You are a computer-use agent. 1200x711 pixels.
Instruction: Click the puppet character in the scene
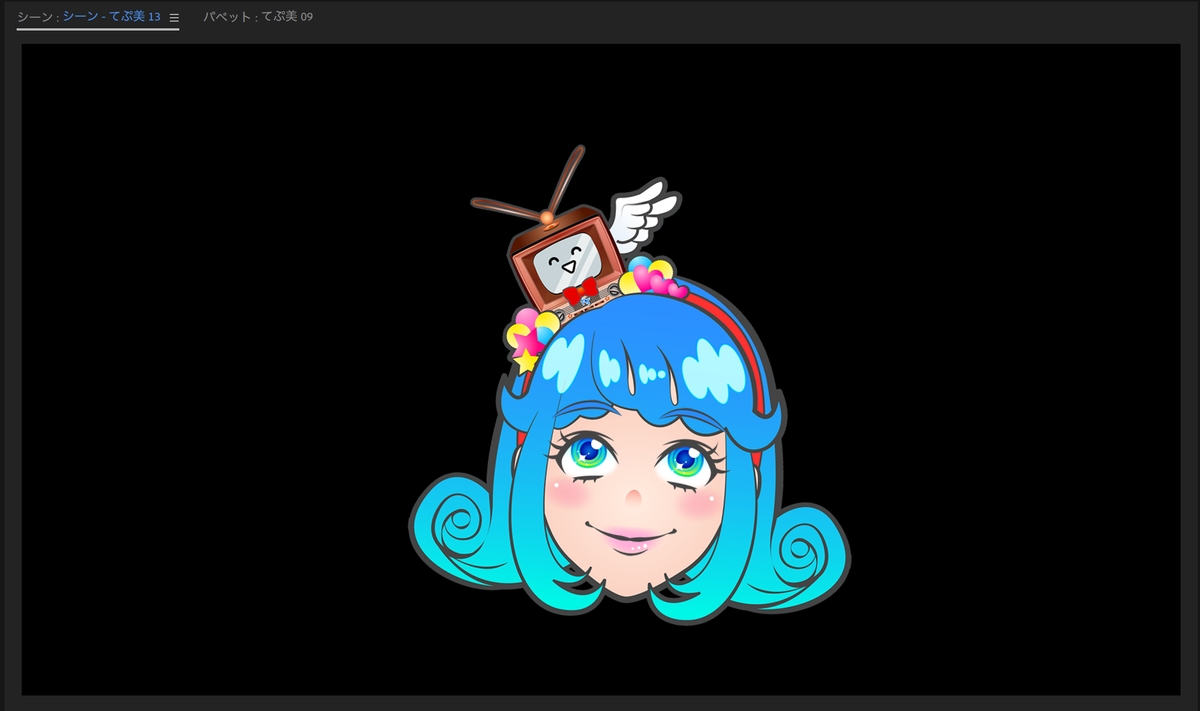(629, 386)
